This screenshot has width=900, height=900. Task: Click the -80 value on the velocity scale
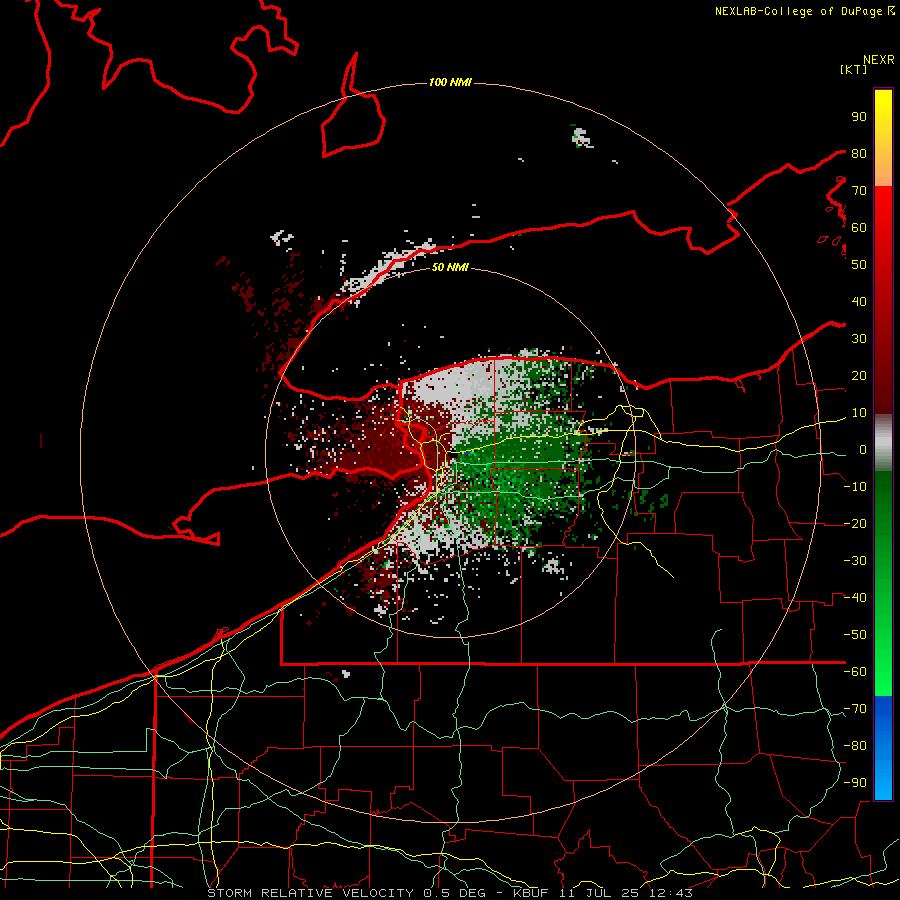click(855, 746)
